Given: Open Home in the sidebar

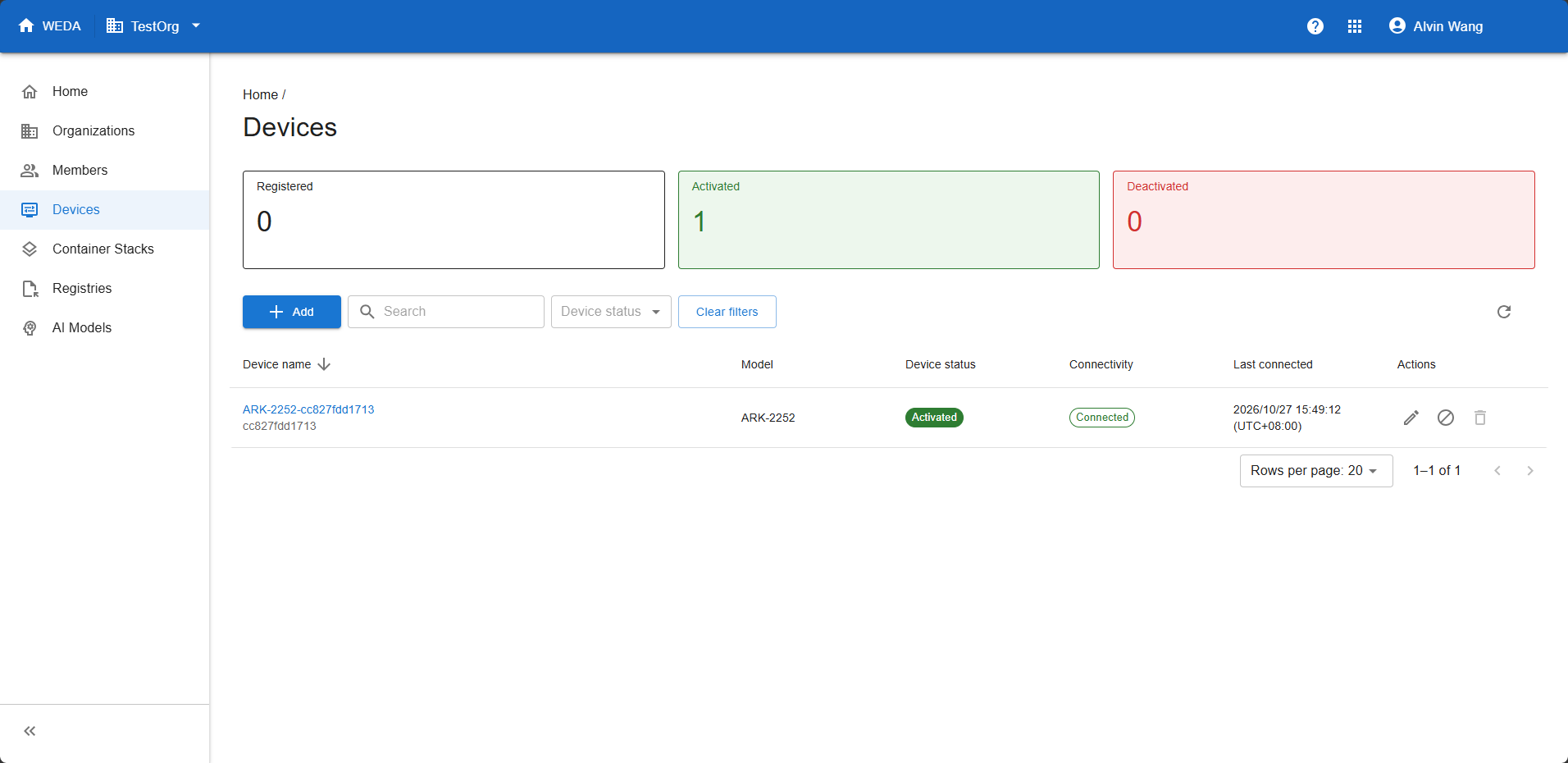Looking at the screenshot, I should 105,92.
